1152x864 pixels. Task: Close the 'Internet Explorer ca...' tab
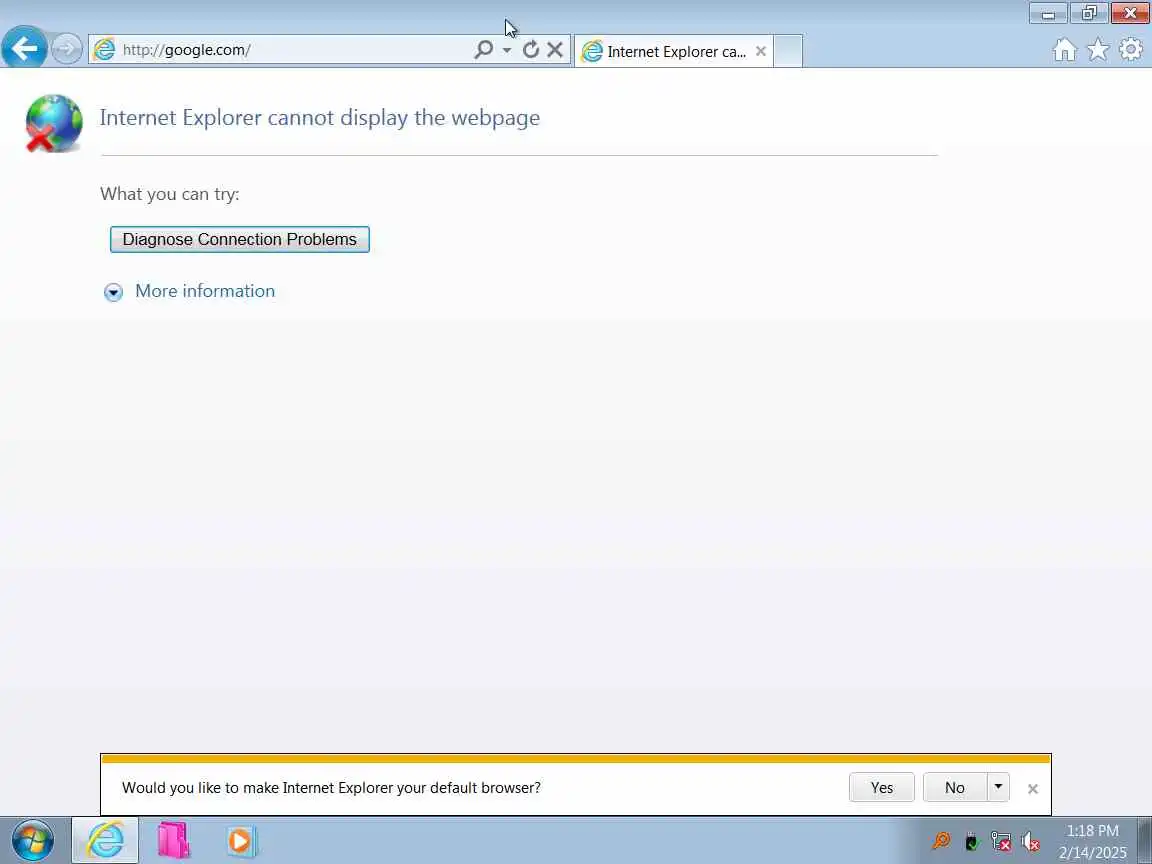760,51
